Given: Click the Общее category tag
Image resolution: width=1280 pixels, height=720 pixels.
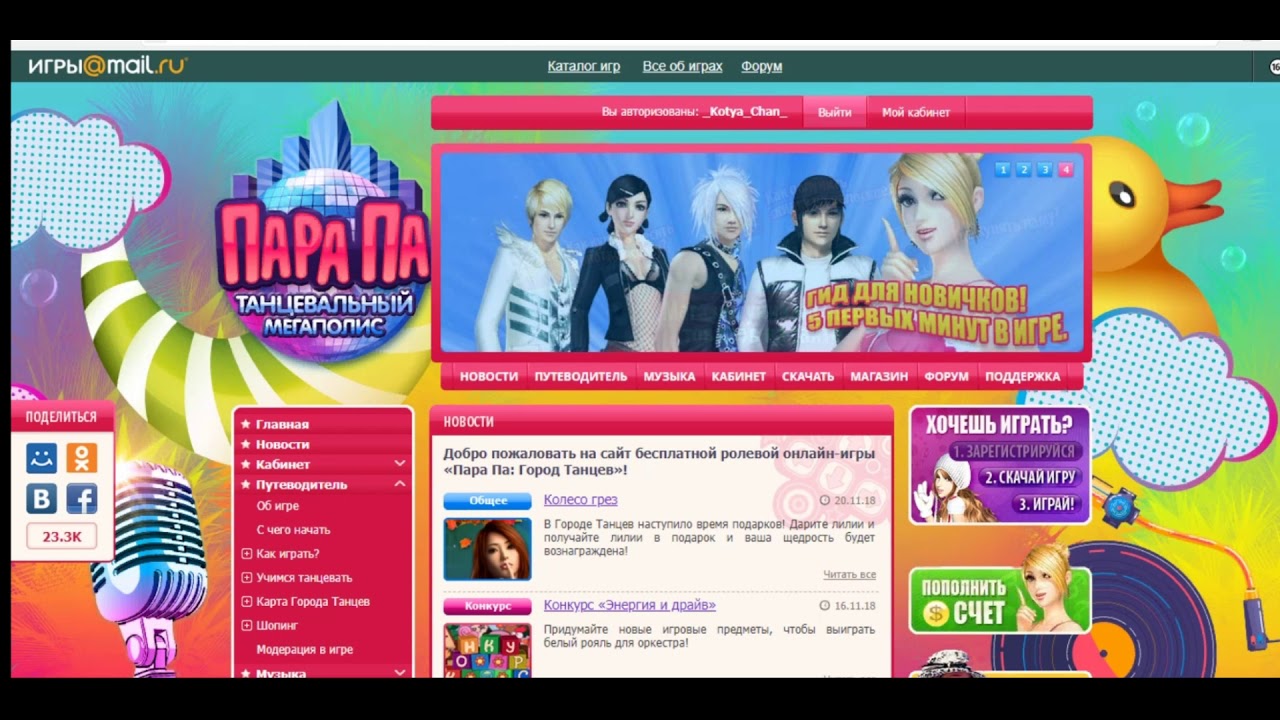Looking at the screenshot, I should pyautogui.click(x=488, y=501).
